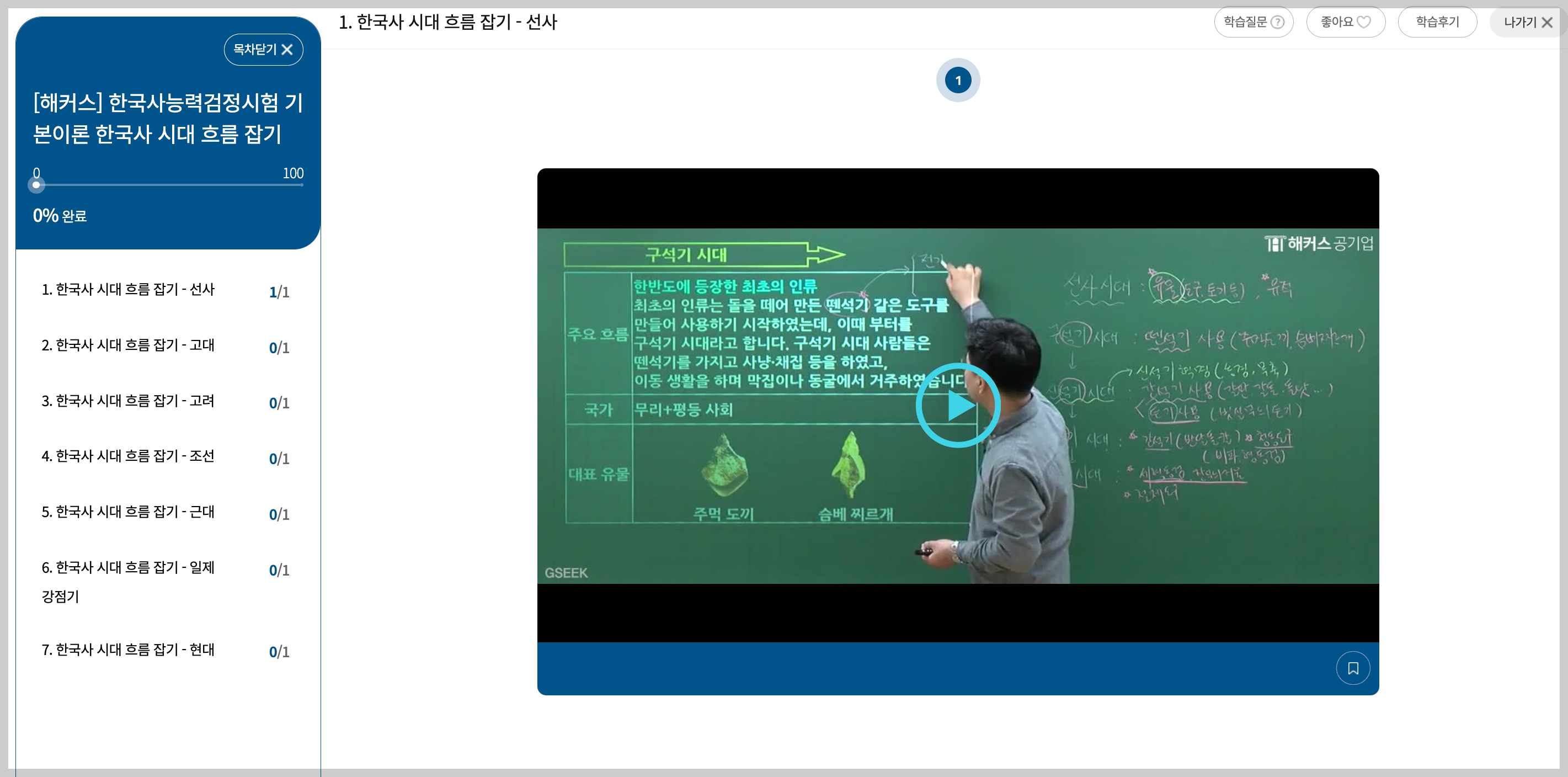The height and width of the screenshot is (777, 1568).
Task: Open lesson 5 근대 chapter
Action: click(x=128, y=512)
